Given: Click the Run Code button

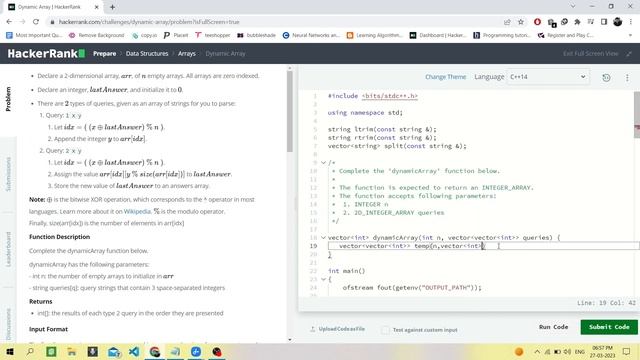Looking at the screenshot, I should [553, 327].
